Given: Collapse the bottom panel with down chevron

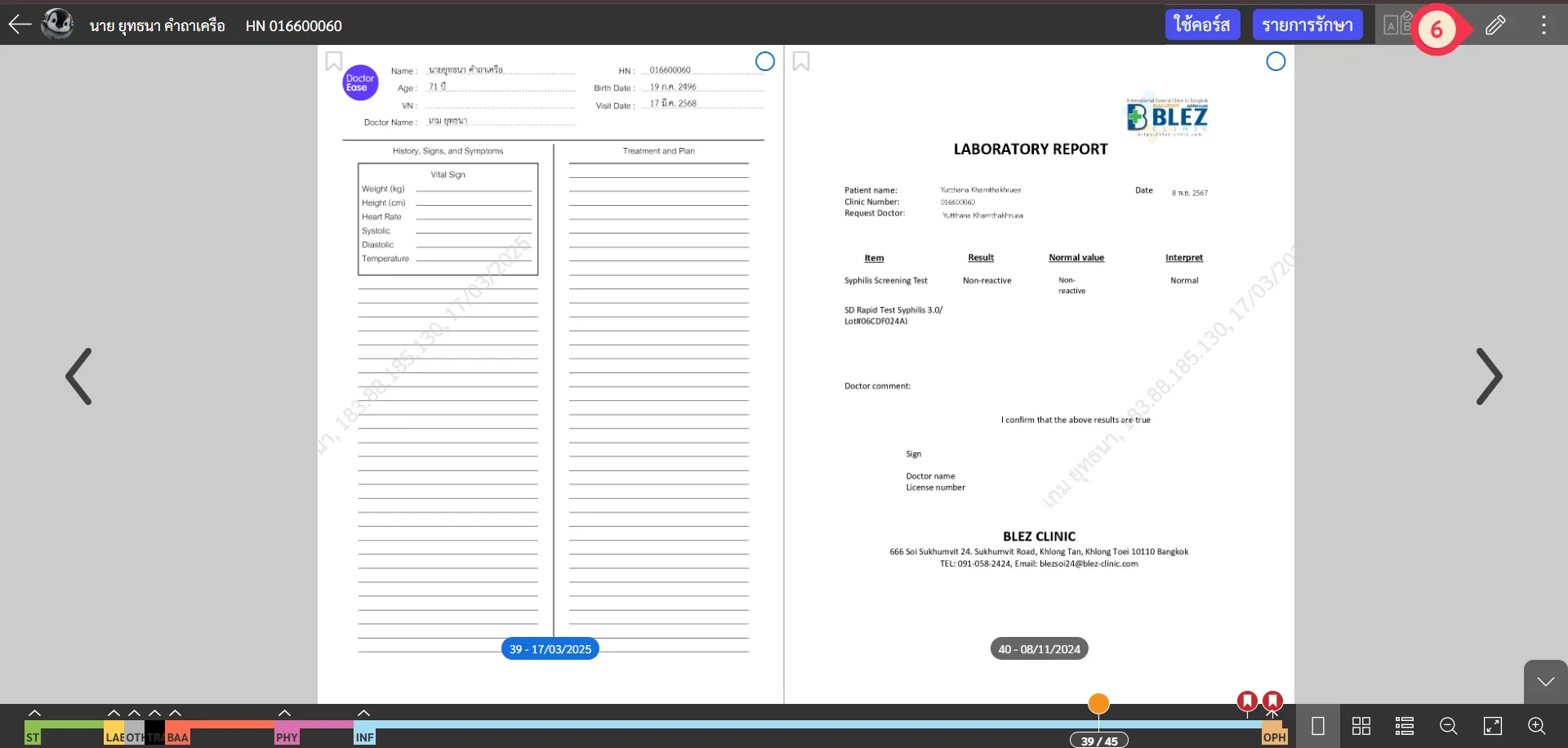Looking at the screenshot, I should [1545, 682].
